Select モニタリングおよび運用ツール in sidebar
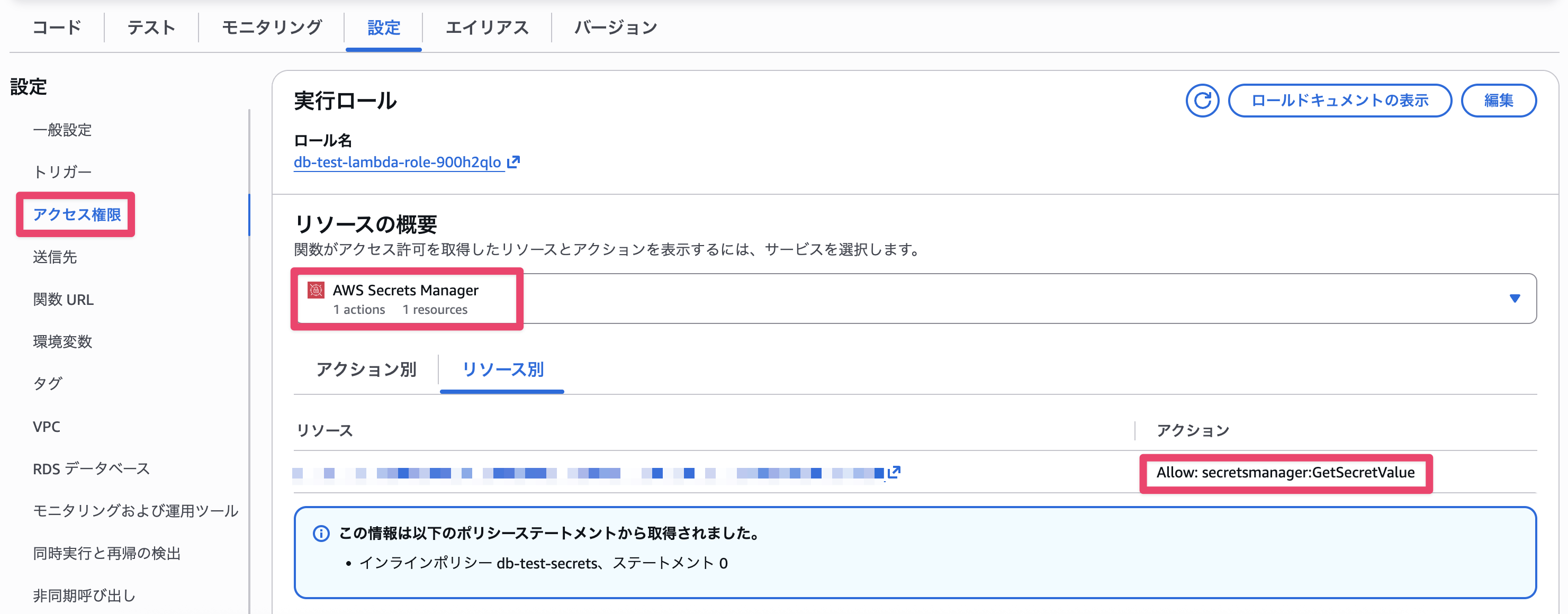Screen dimensions: 1568x614 (x=135, y=511)
